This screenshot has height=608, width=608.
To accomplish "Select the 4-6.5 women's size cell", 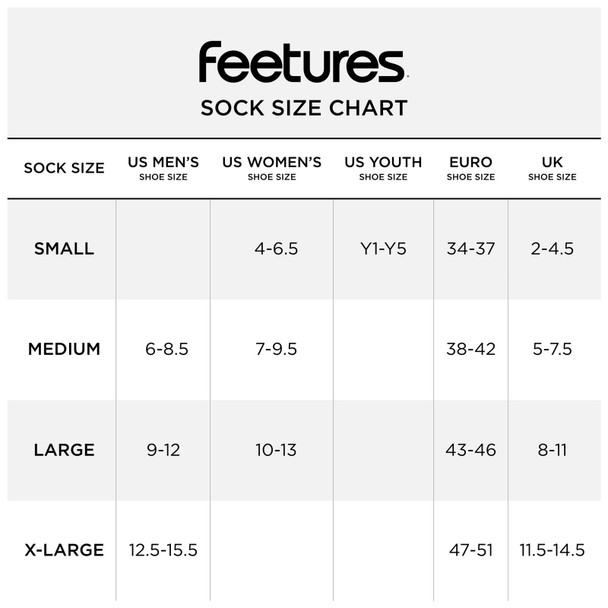I will pyautogui.click(x=276, y=249).
